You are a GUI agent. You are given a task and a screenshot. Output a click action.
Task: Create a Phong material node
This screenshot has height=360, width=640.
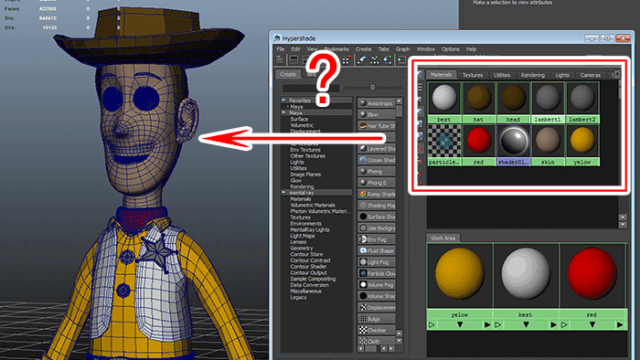point(376,171)
